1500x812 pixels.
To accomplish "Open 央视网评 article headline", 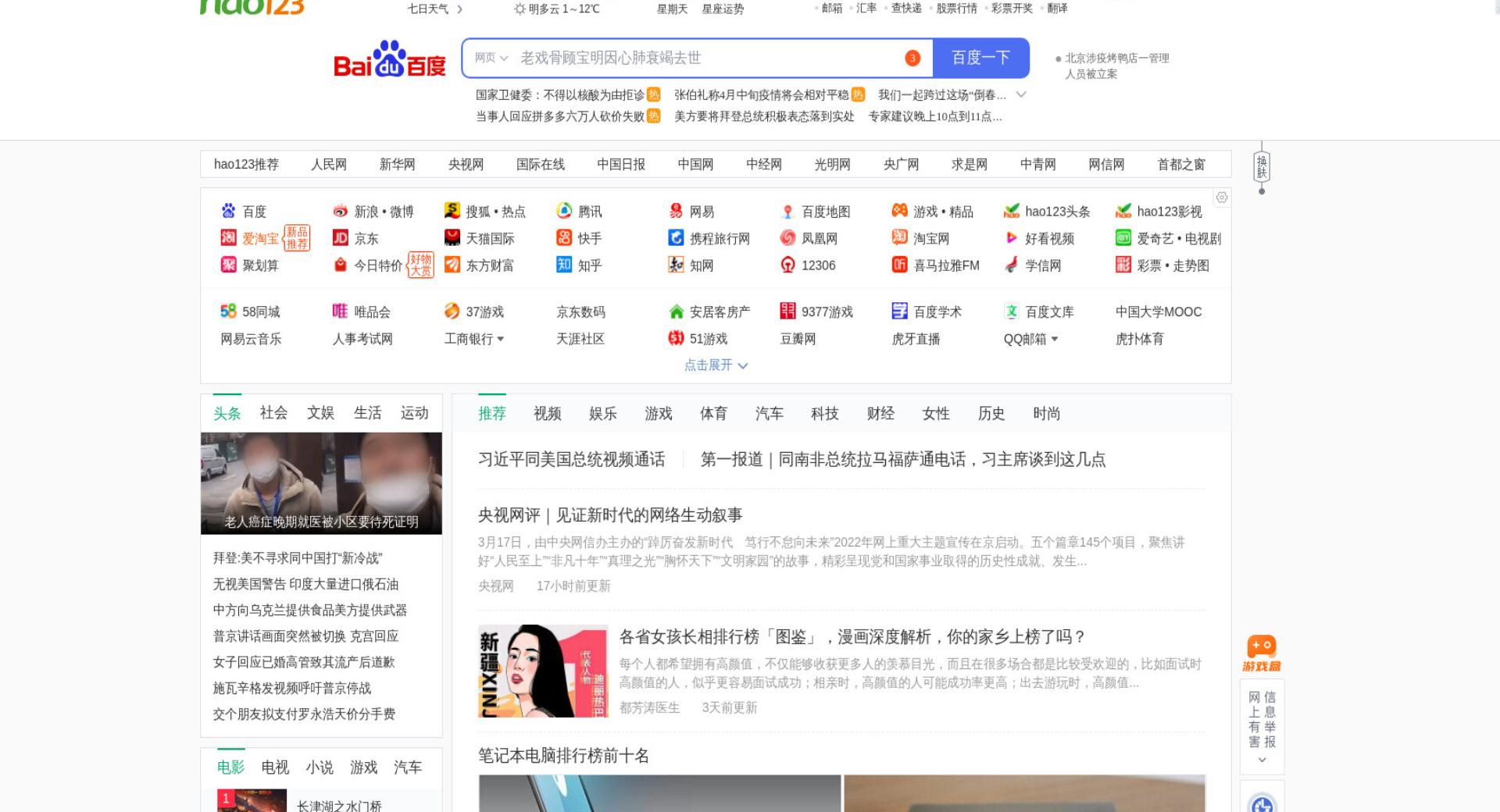I will pos(609,515).
